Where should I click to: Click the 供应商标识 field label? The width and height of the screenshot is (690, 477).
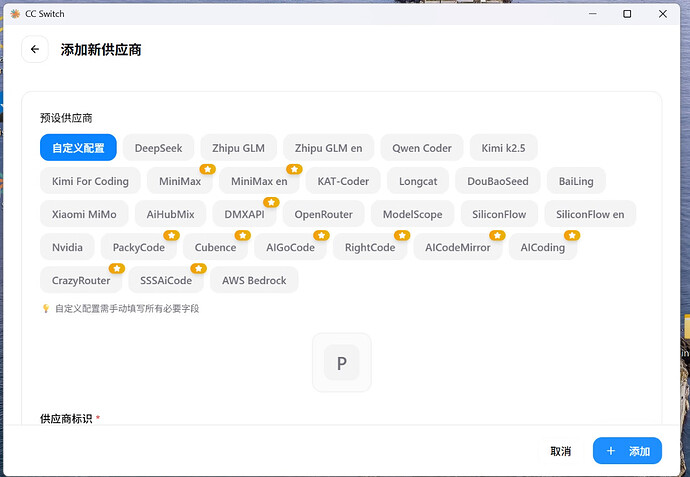click(66, 418)
